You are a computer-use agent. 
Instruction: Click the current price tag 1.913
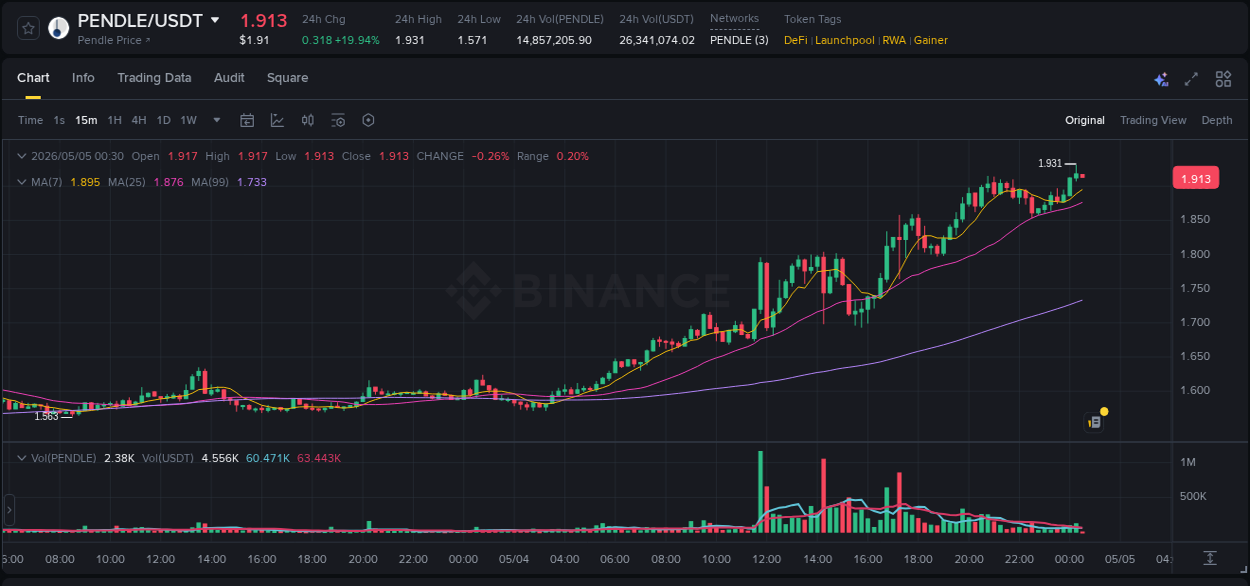pyautogui.click(x=1196, y=179)
